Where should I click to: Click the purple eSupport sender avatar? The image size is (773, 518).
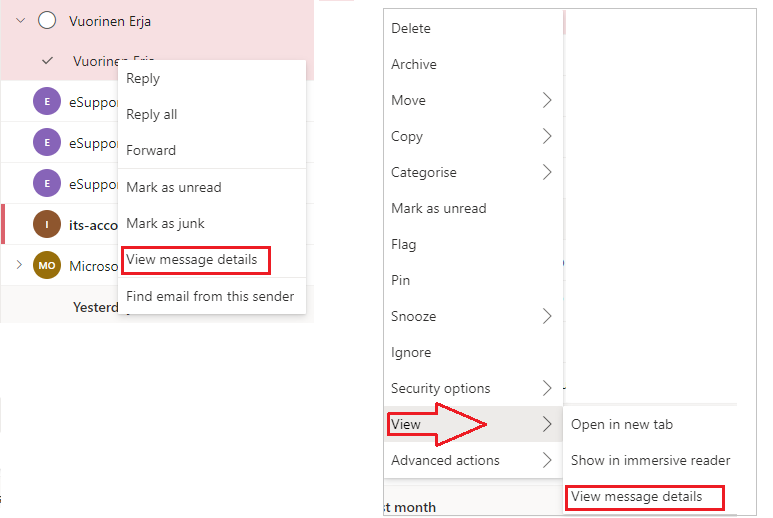pyautogui.click(x=47, y=103)
